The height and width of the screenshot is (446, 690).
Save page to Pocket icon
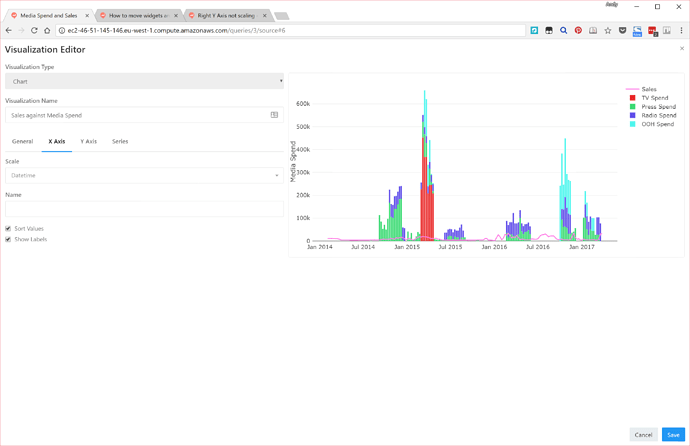(x=622, y=30)
